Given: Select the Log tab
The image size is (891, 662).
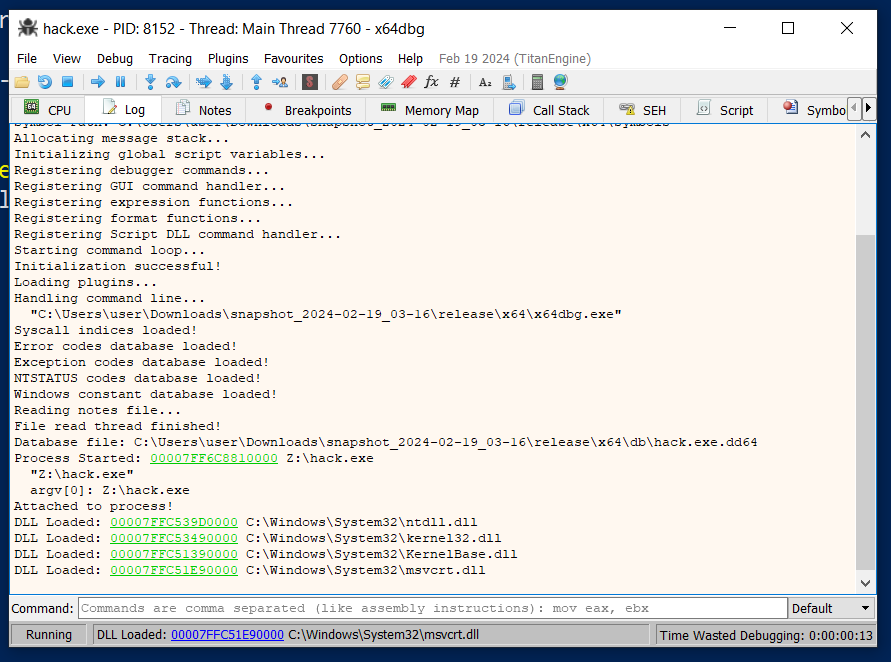Looking at the screenshot, I should coord(123,109).
